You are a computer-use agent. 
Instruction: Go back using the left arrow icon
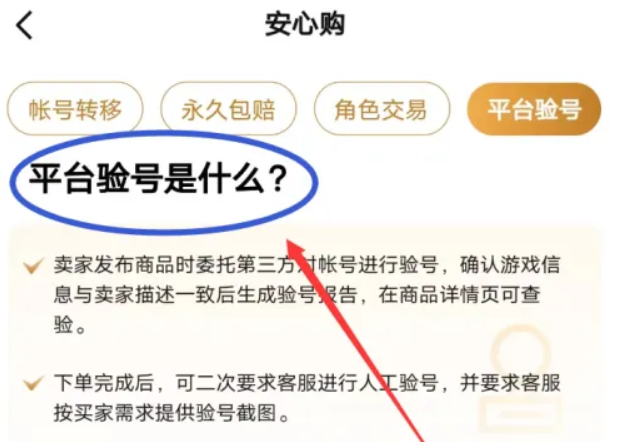(x=24, y=25)
